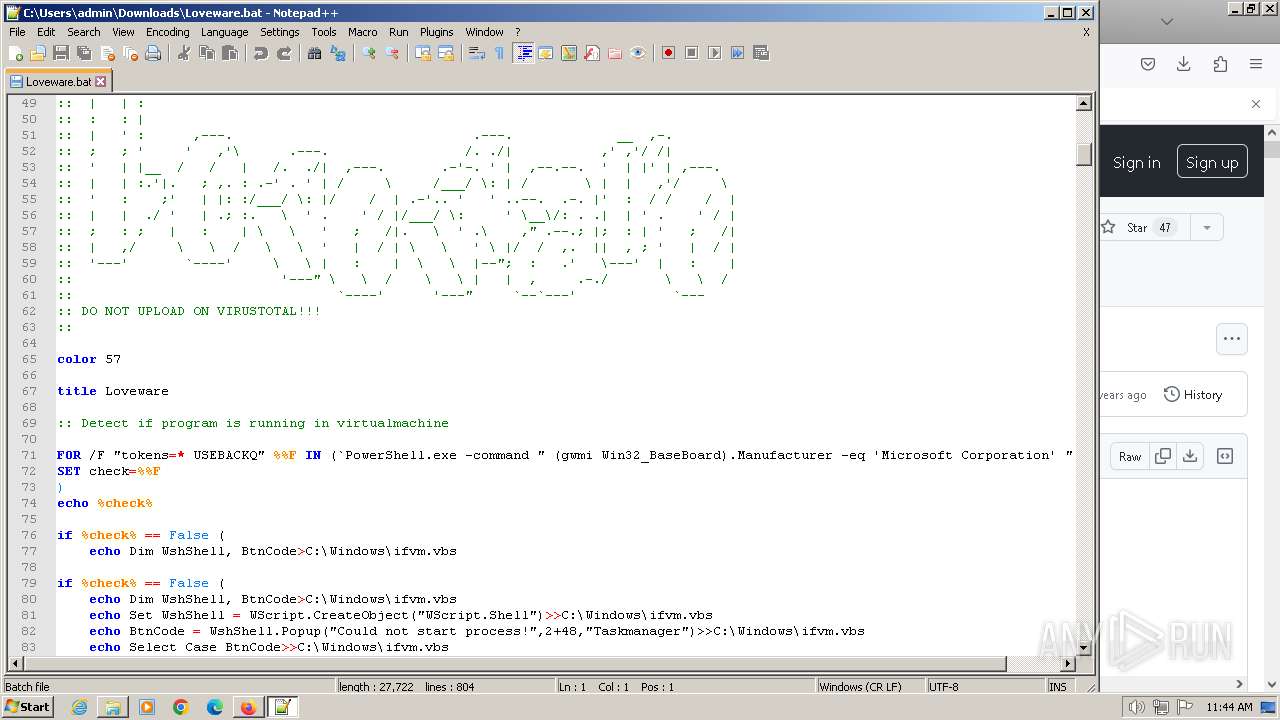Click the editor vertical scrollbar up arrow
Image resolution: width=1280 pixels, height=720 pixels.
click(1083, 103)
